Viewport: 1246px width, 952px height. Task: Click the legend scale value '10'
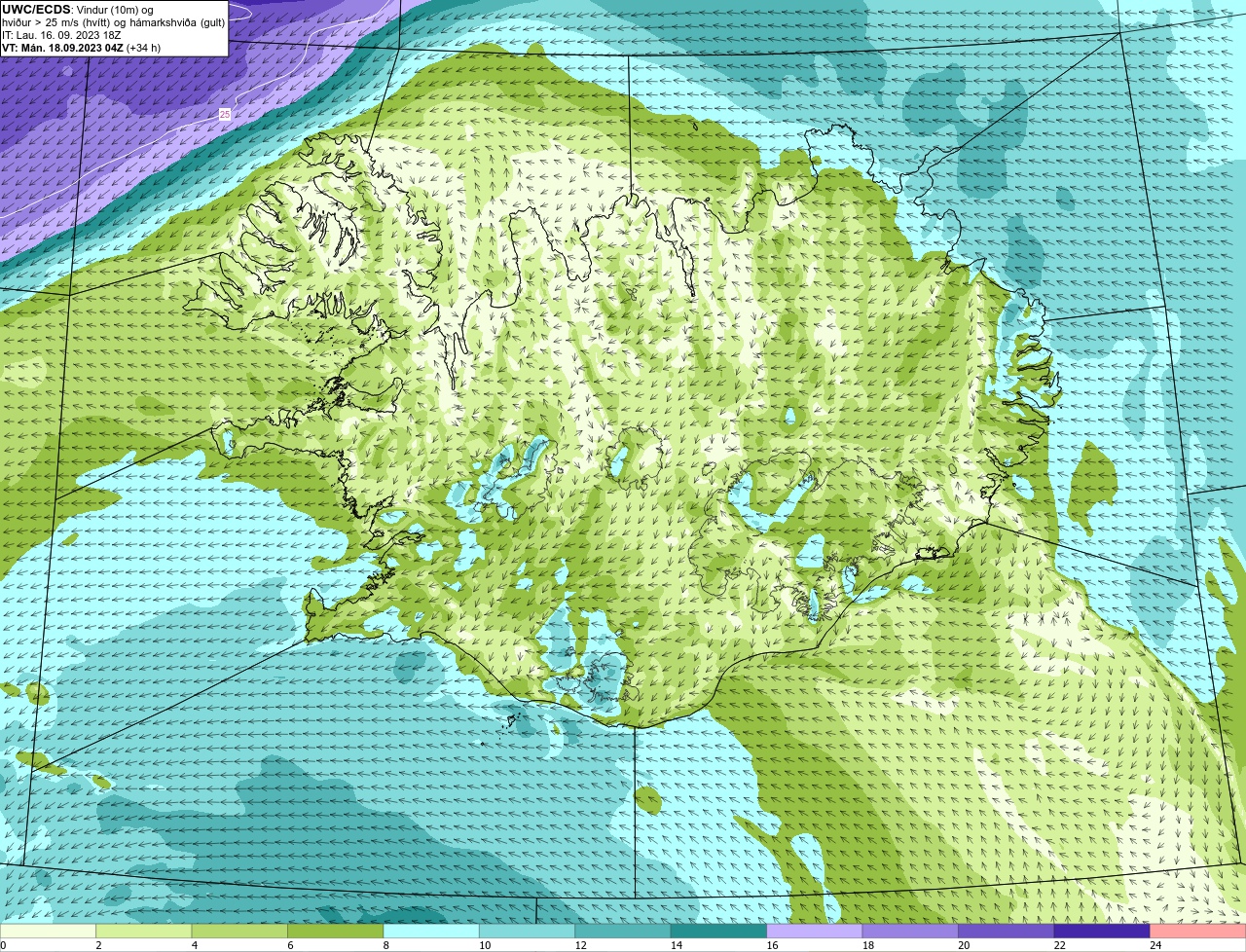coord(485,945)
